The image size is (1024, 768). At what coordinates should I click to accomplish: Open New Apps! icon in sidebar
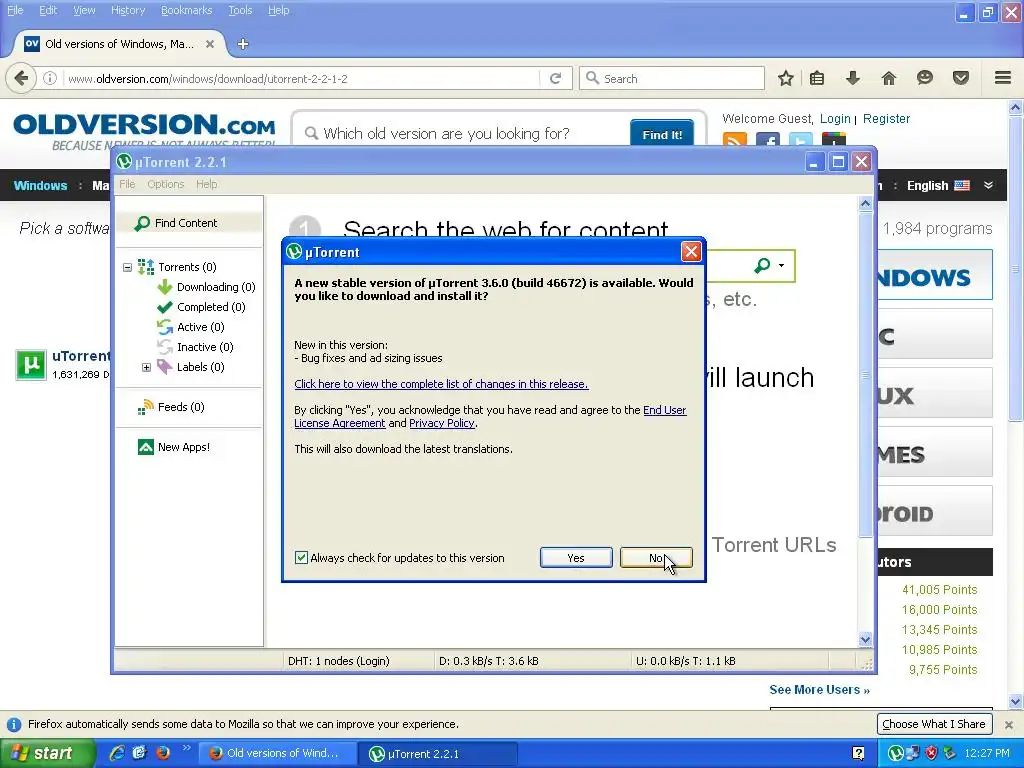click(146, 447)
